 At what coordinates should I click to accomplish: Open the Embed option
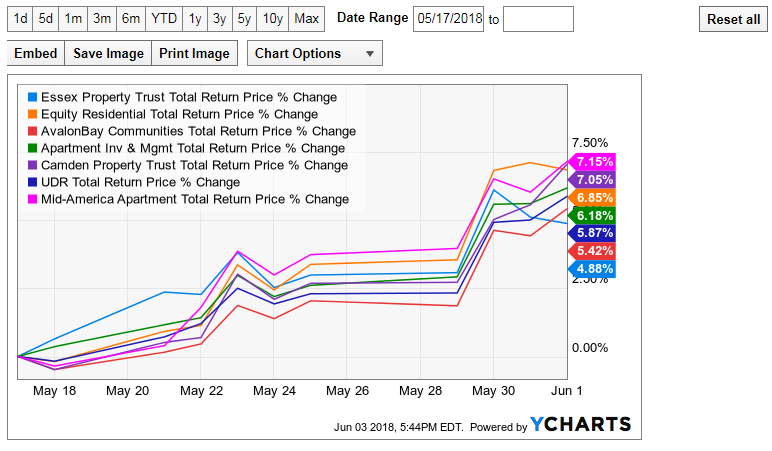click(35, 53)
